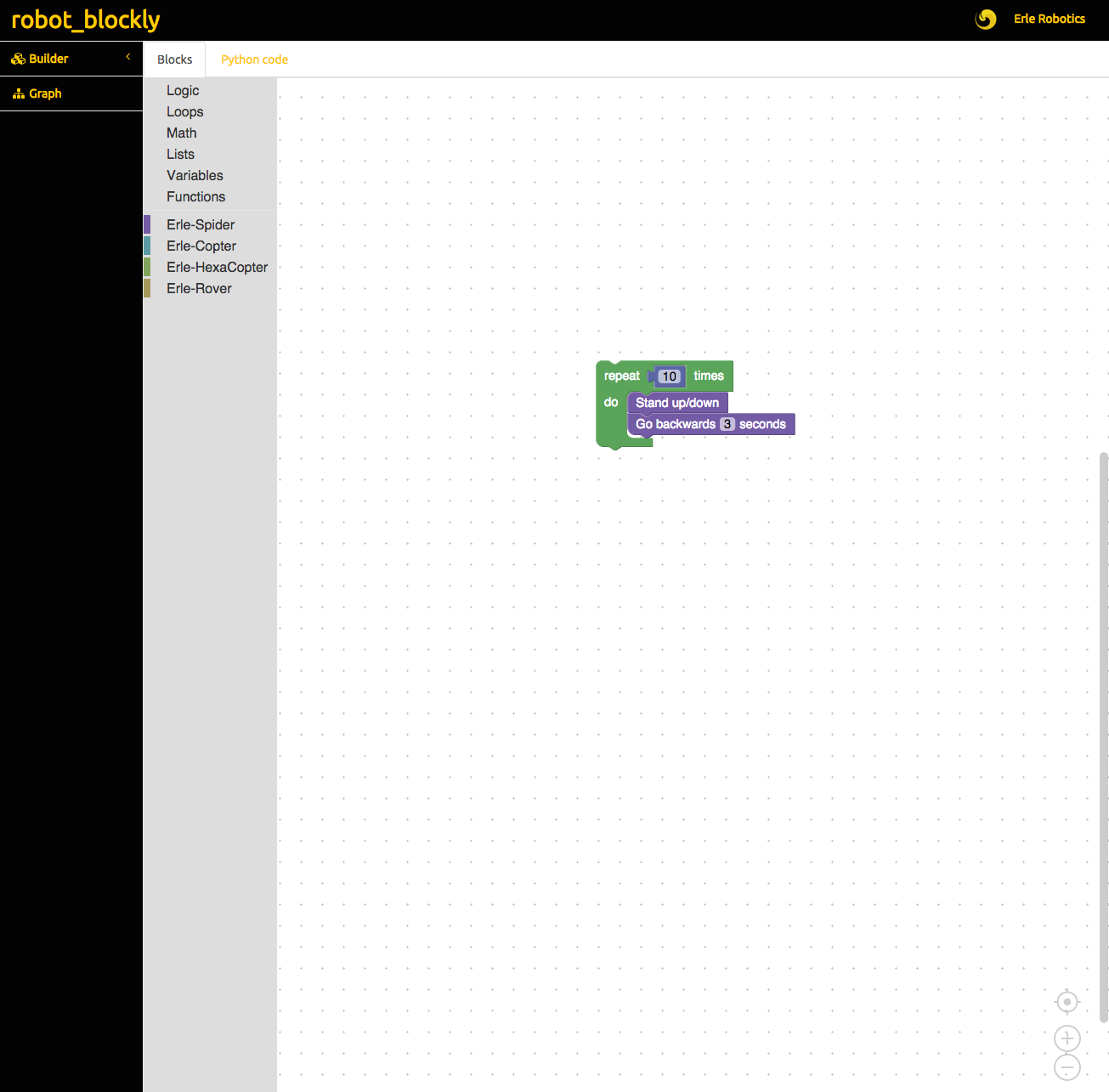Viewport: 1109px width, 1092px height.
Task: Select the Go backwards block
Action: [x=676, y=424]
